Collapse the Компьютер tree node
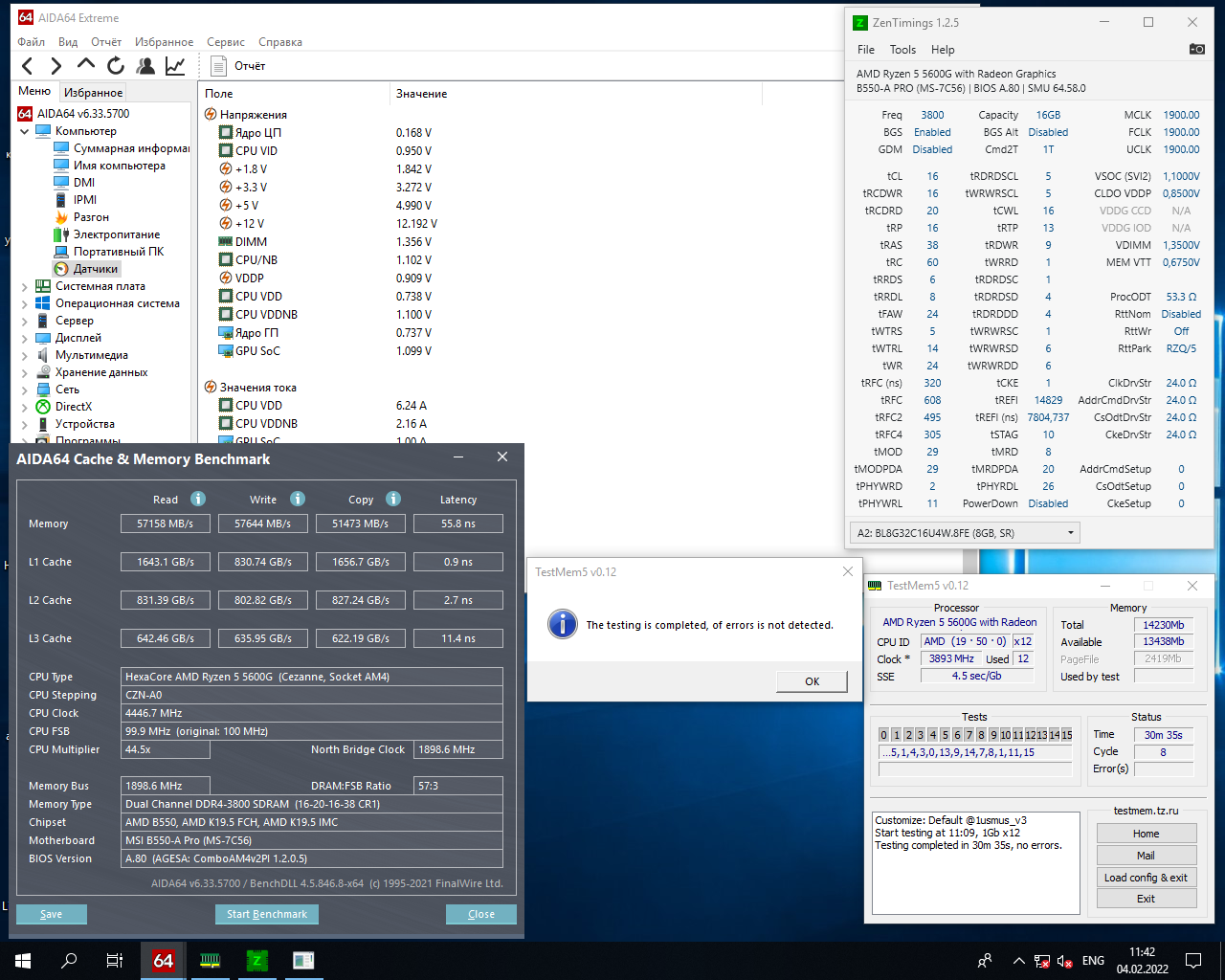The image size is (1225, 980). pos(24,131)
